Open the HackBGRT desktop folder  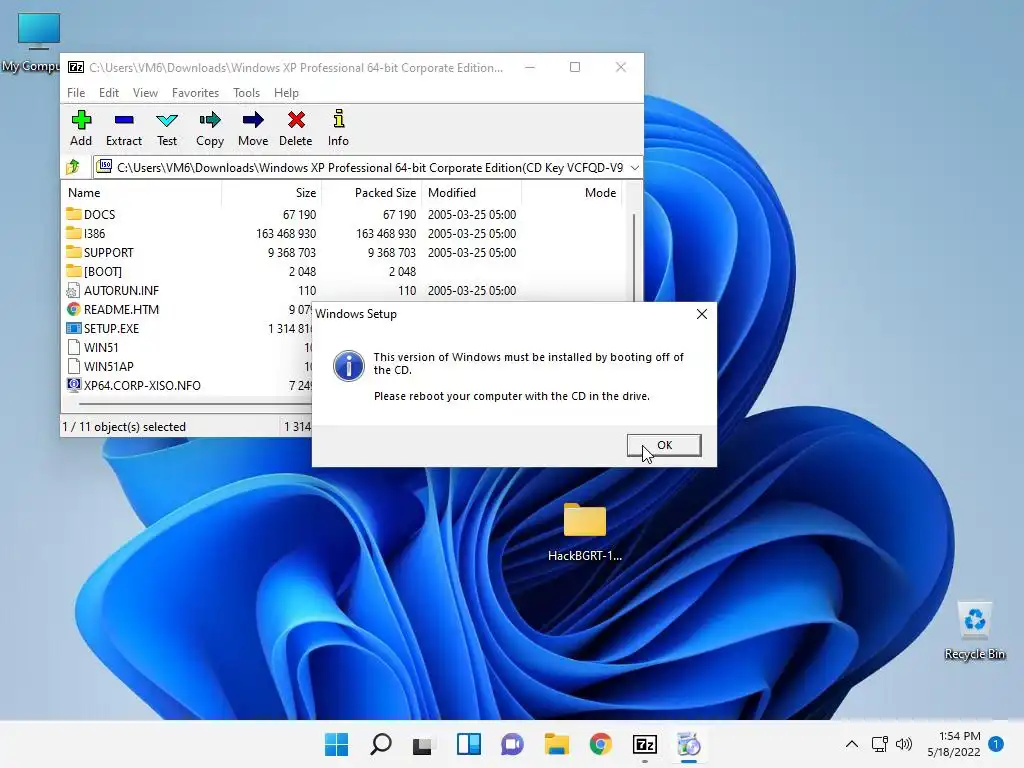point(584,532)
